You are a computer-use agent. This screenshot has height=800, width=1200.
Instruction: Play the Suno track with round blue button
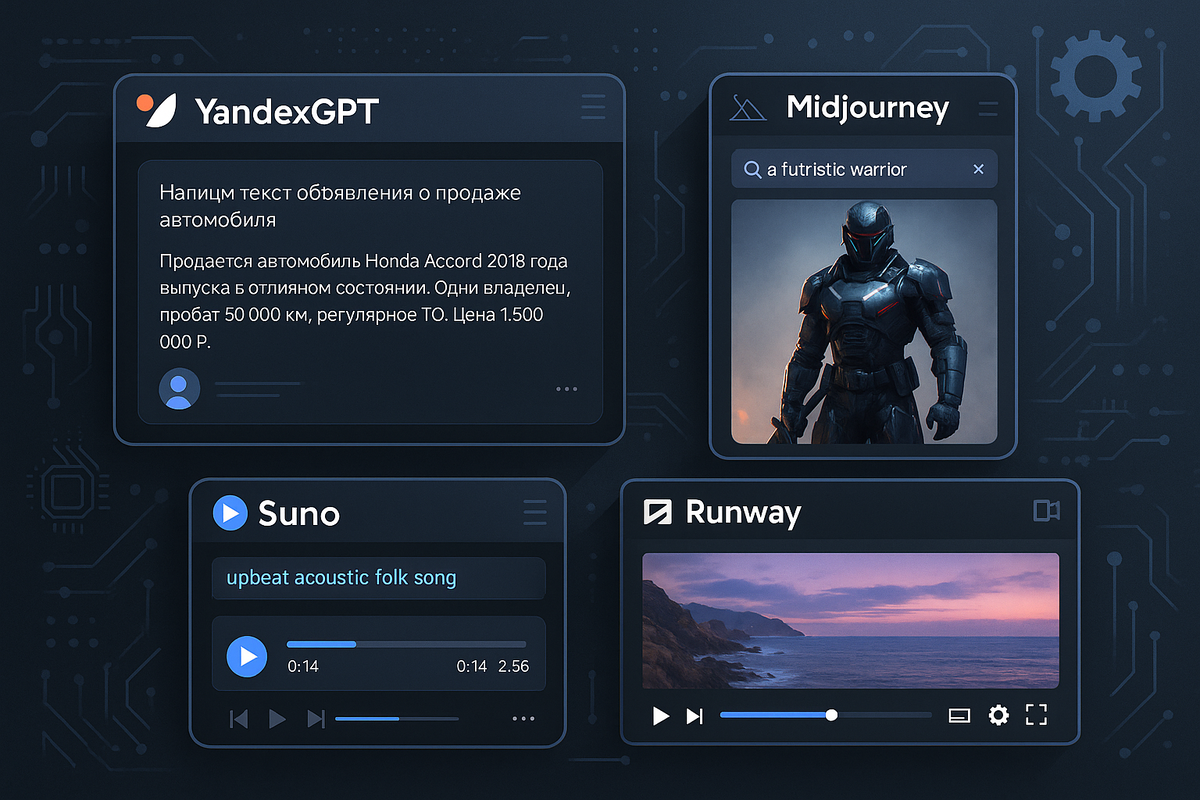(x=246, y=656)
